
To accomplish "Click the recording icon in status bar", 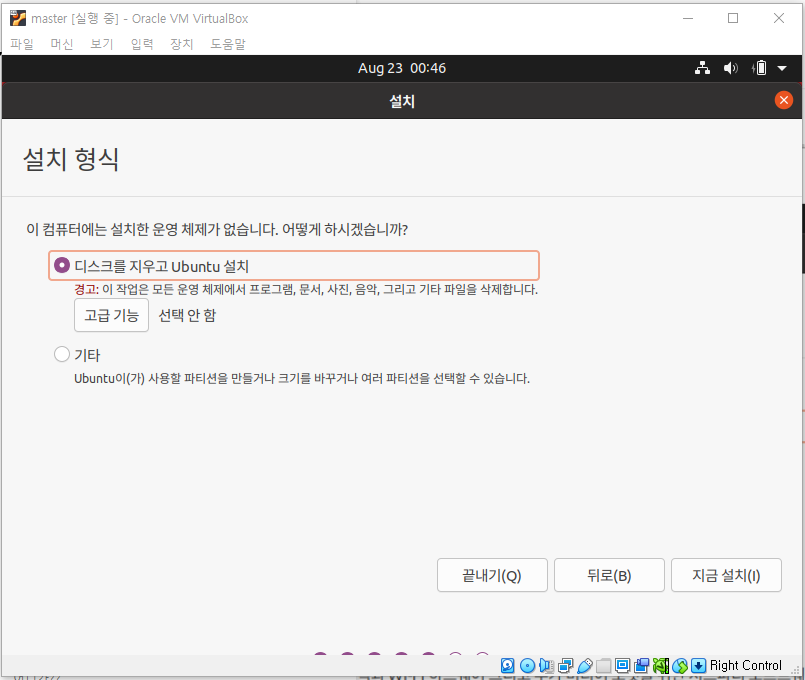I will coord(641,666).
